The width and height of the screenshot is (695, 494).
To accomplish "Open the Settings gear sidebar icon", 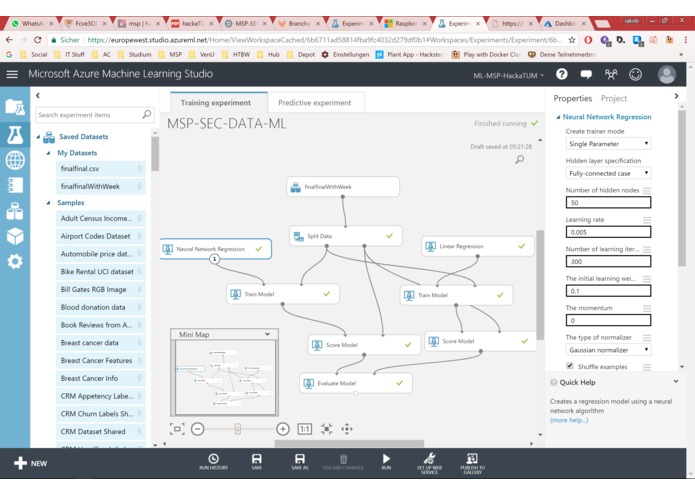I will pyautogui.click(x=15, y=261).
